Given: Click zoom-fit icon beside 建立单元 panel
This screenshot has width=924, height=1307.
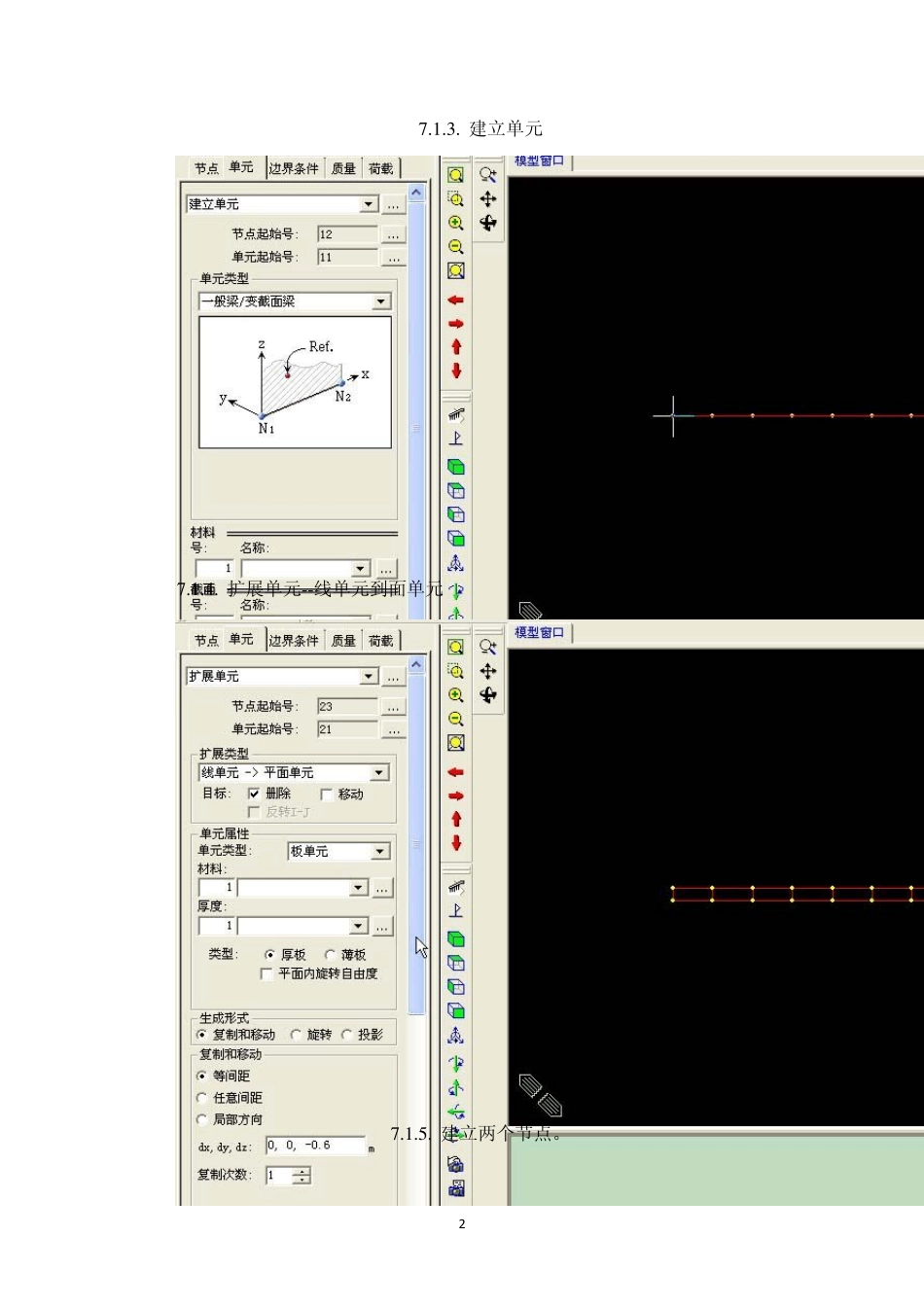Looking at the screenshot, I should point(455,270).
